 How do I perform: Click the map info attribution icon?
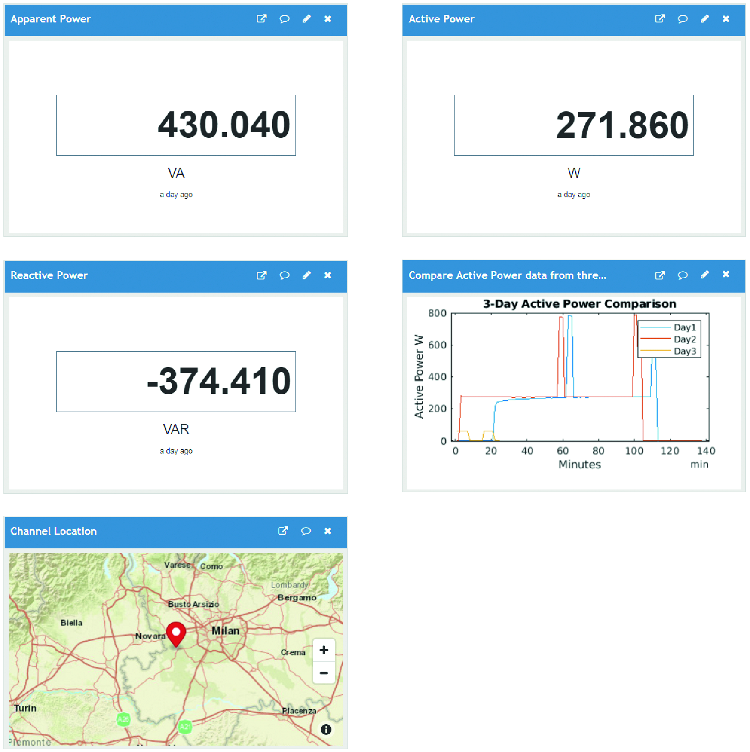coord(326,731)
